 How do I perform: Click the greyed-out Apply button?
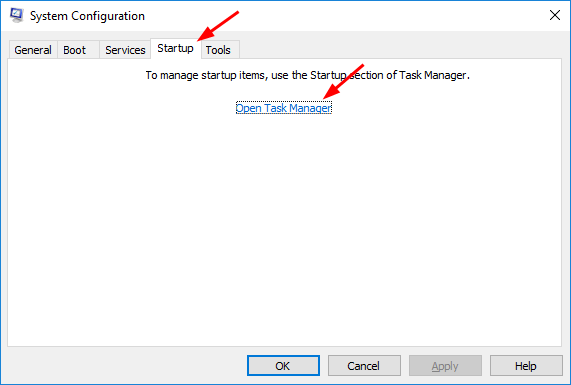click(445, 366)
